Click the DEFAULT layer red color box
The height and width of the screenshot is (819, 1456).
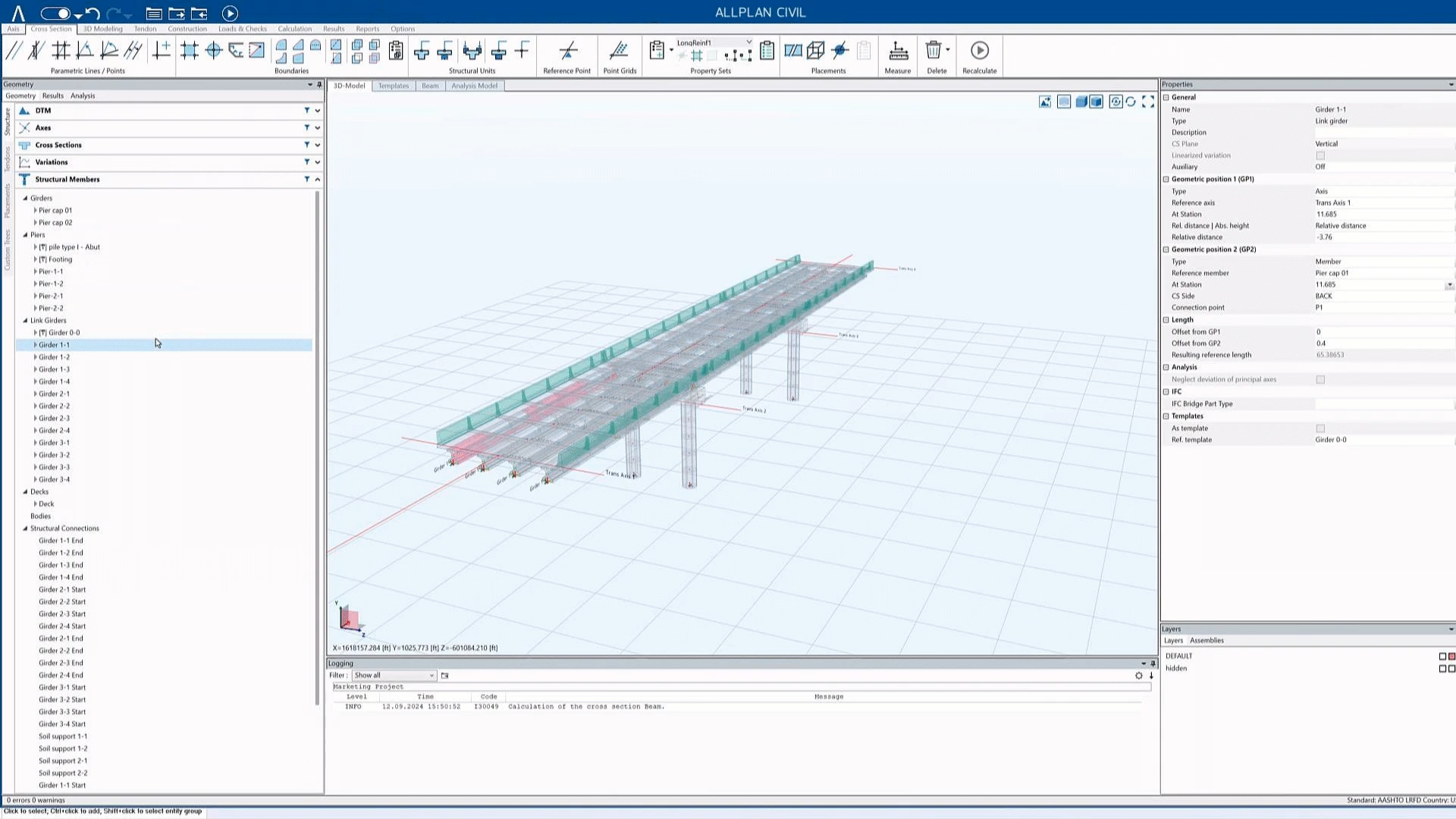(x=1451, y=656)
